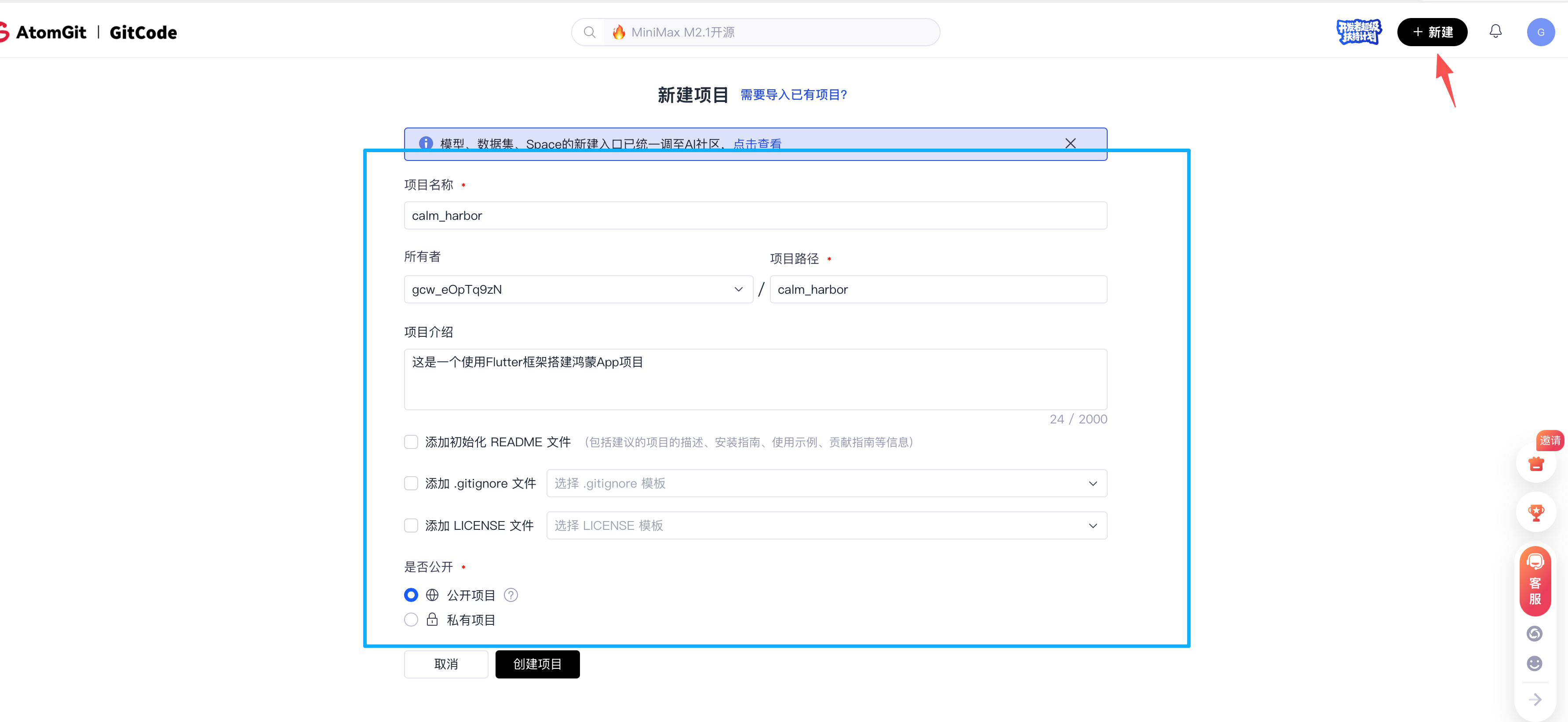Open the notification bell icon
The image size is (1568, 722).
pos(1495,31)
